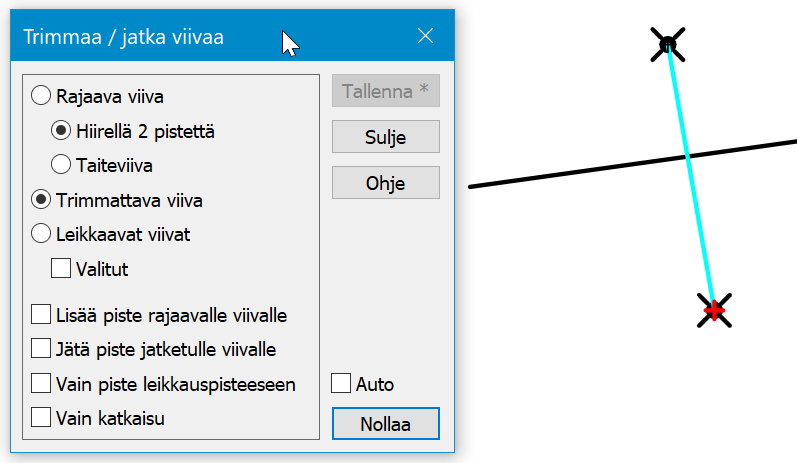Pick the Trimmattava viiva radio button
797x463 pixels.
pos(41,200)
